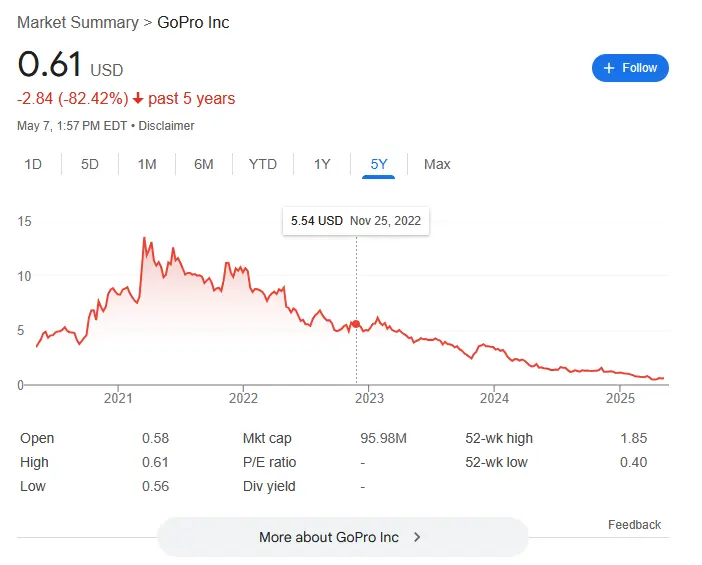Click the 2024 label on chart axis
Screen dimensions: 702x565
494,398
